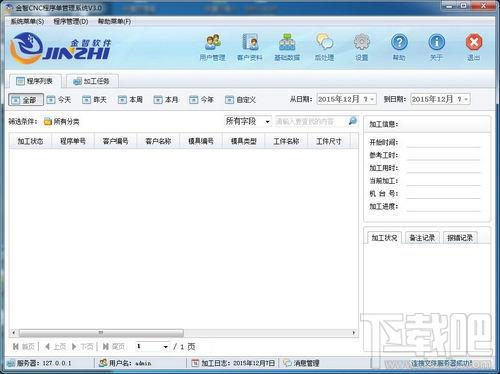Sort by 模具类型 column header

click(x=244, y=141)
